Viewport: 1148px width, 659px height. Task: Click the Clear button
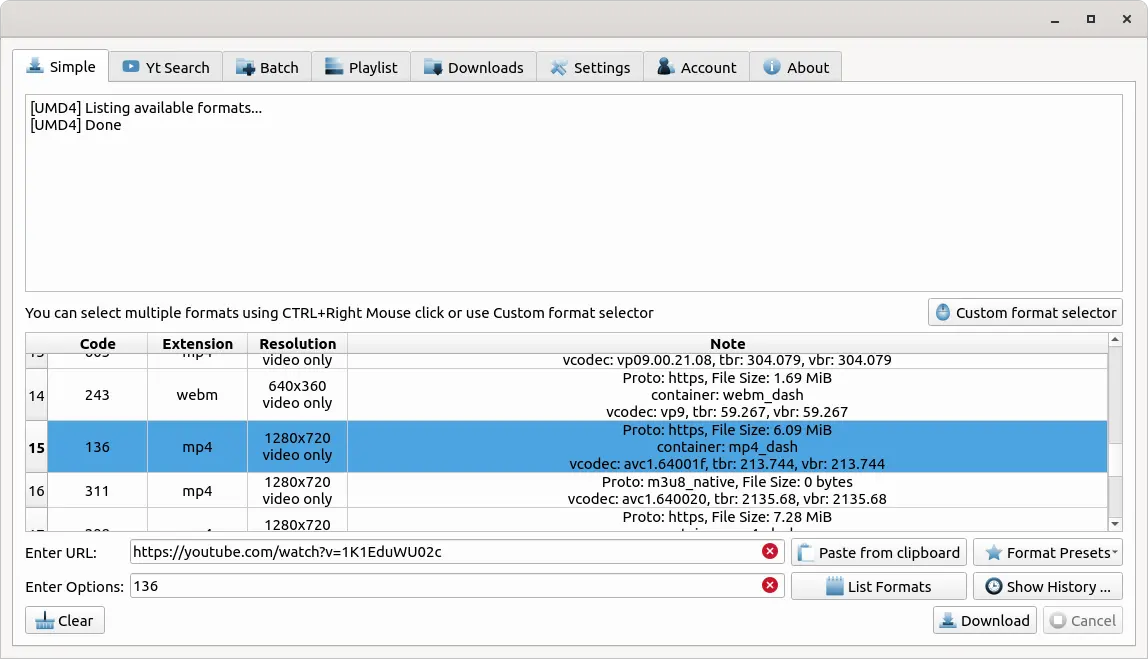click(x=65, y=620)
